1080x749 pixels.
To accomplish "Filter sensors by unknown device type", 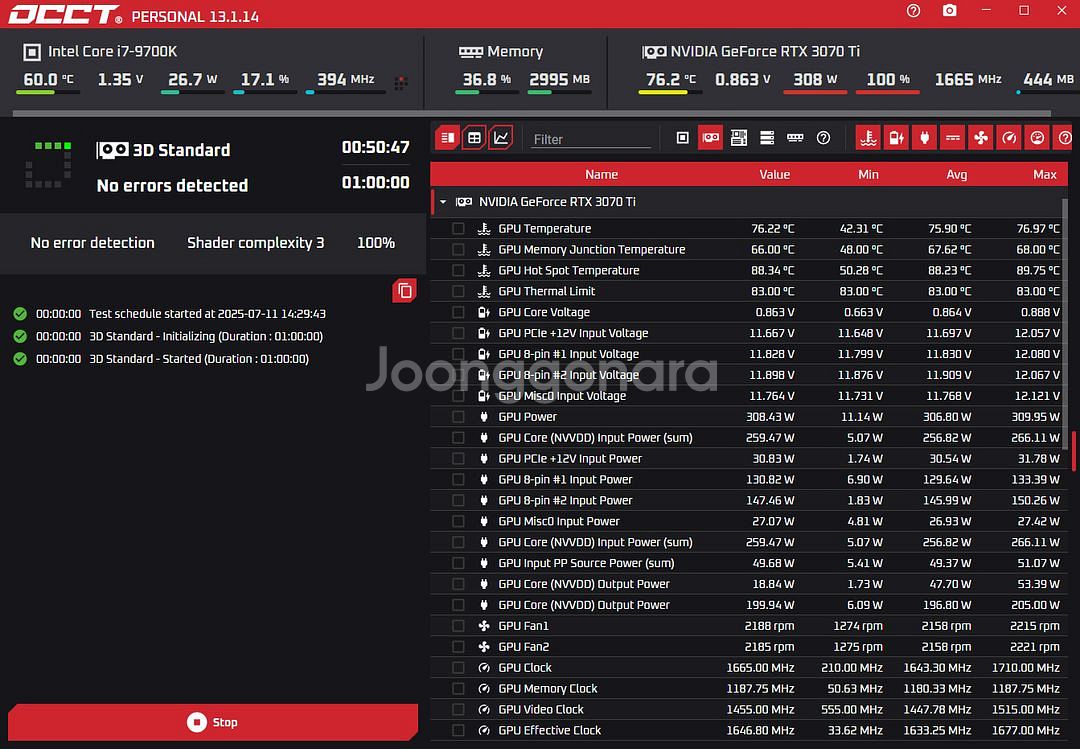I will pos(824,138).
